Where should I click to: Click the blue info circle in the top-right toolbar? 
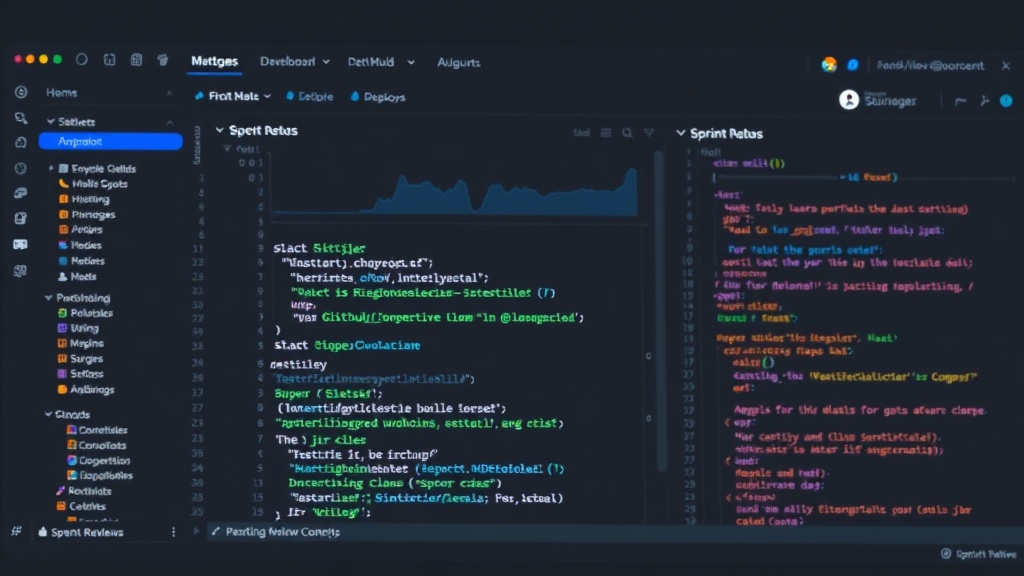pyautogui.click(x=1006, y=101)
